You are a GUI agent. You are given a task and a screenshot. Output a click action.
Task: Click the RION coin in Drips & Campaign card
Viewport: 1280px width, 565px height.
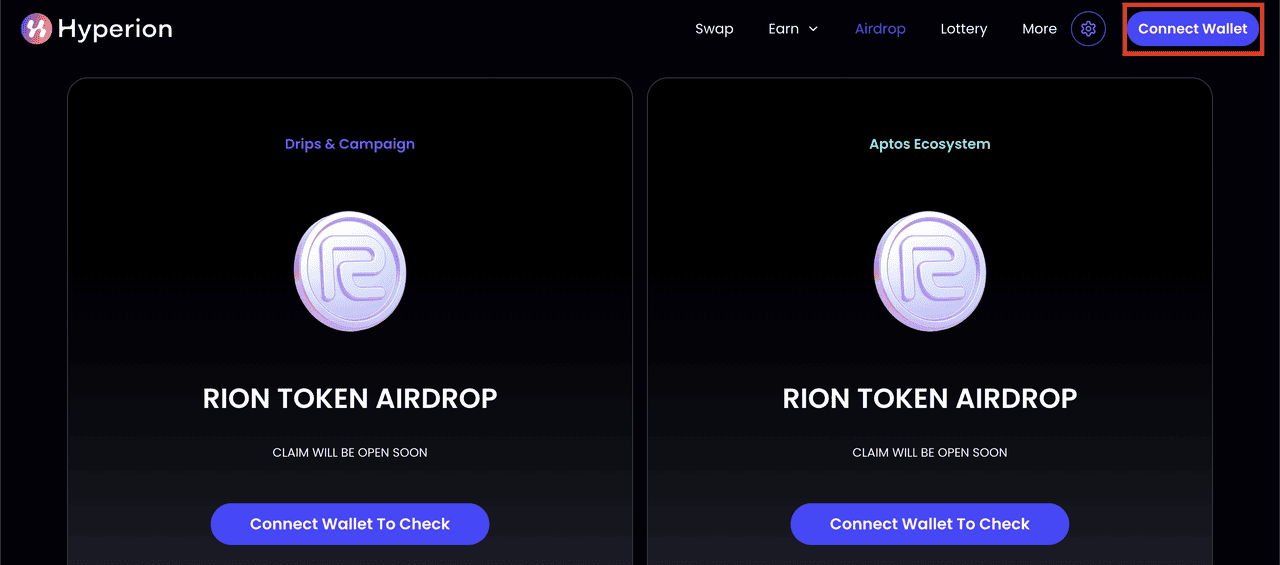[x=350, y=271]
